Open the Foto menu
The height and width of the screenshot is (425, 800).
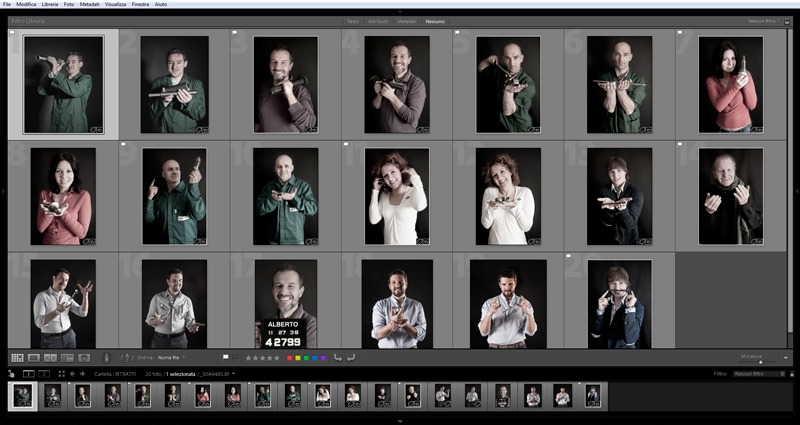[69, 4]
